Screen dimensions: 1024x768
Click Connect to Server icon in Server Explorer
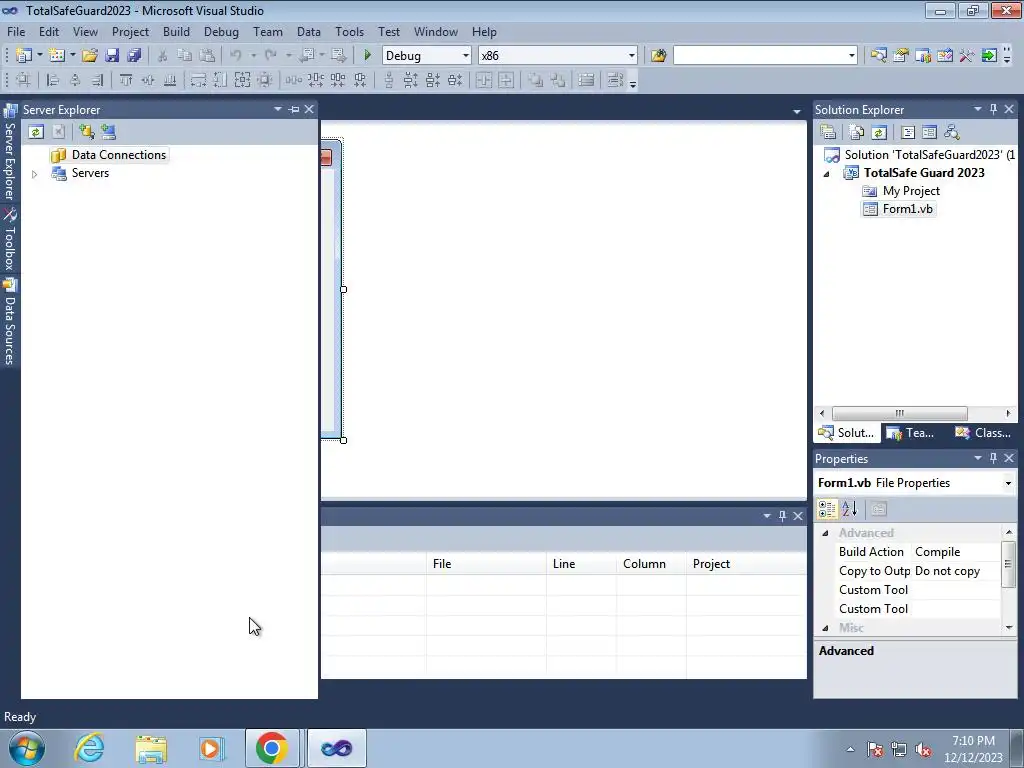click(x=108, y=132)
